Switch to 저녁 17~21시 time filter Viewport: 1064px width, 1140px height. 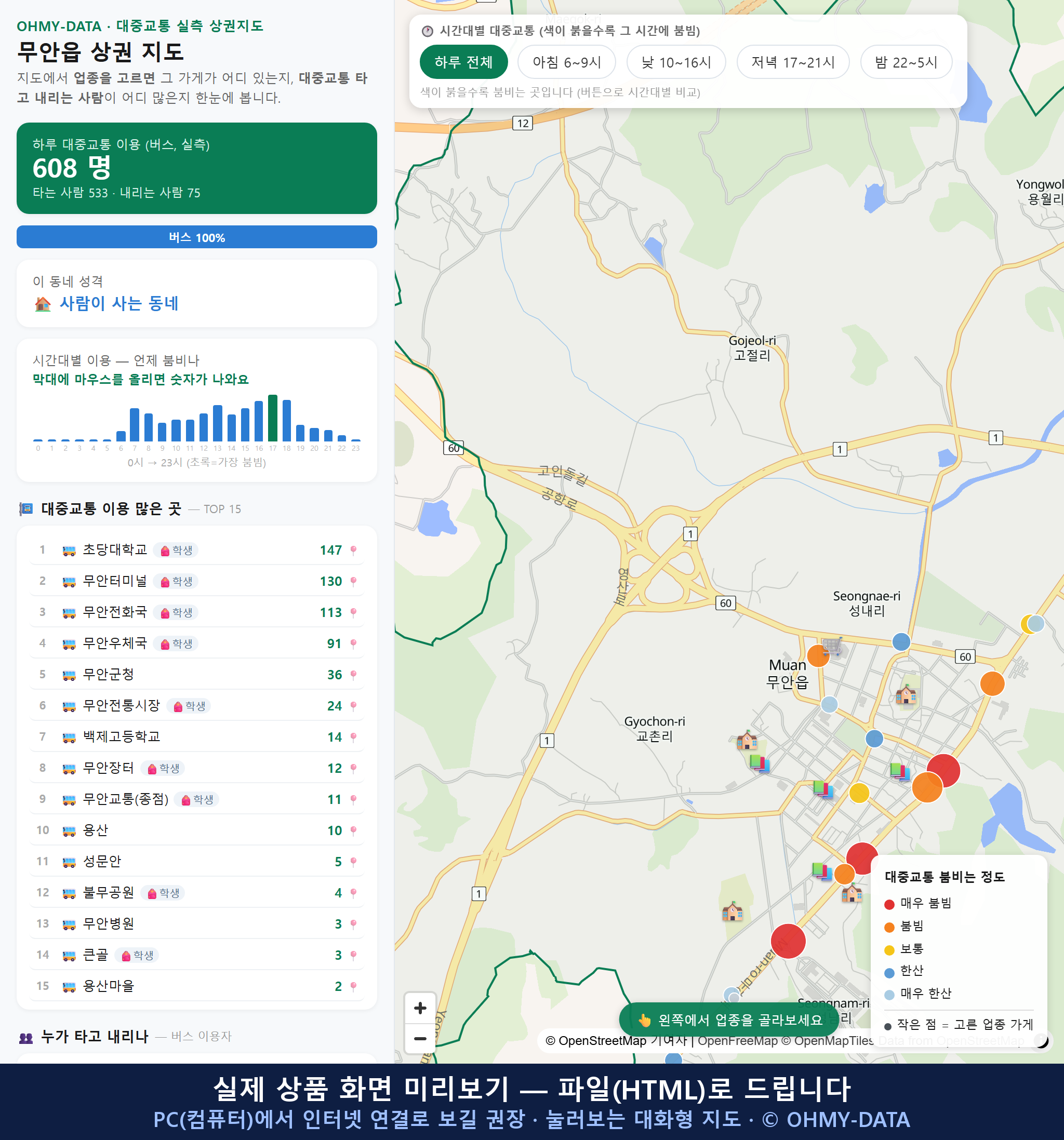point(792,62)
